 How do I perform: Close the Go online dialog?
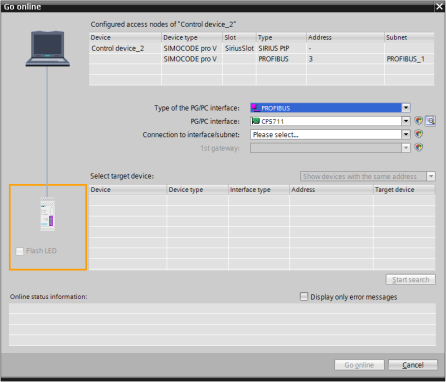[439, 7]
